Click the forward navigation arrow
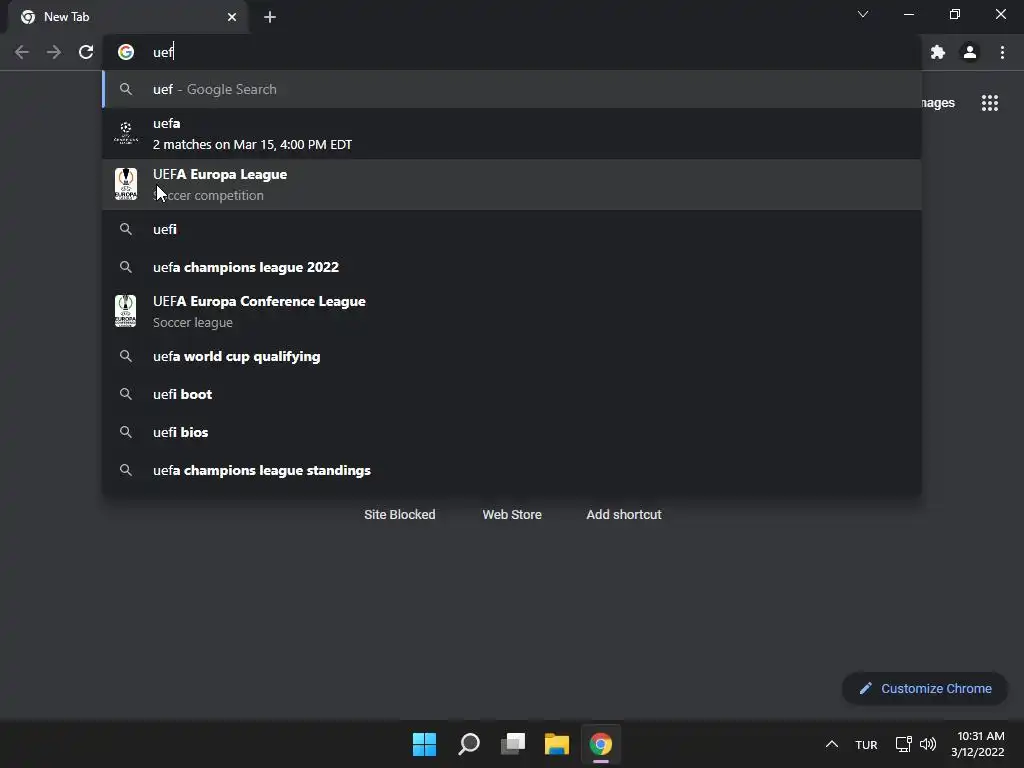The image size is (1024, 768). pyautogui.click(x=54, y=52)
